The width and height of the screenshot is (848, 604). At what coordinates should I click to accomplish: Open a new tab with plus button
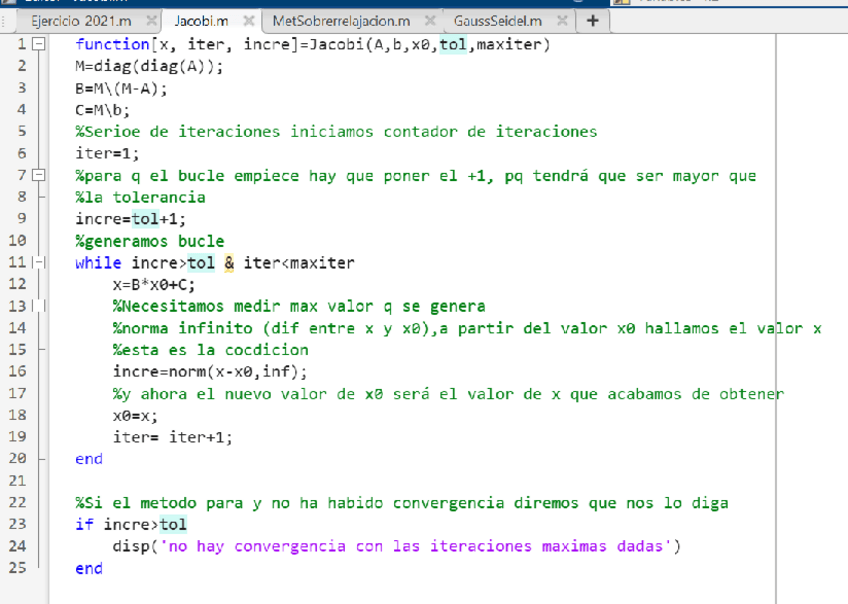tap(593, 20)
